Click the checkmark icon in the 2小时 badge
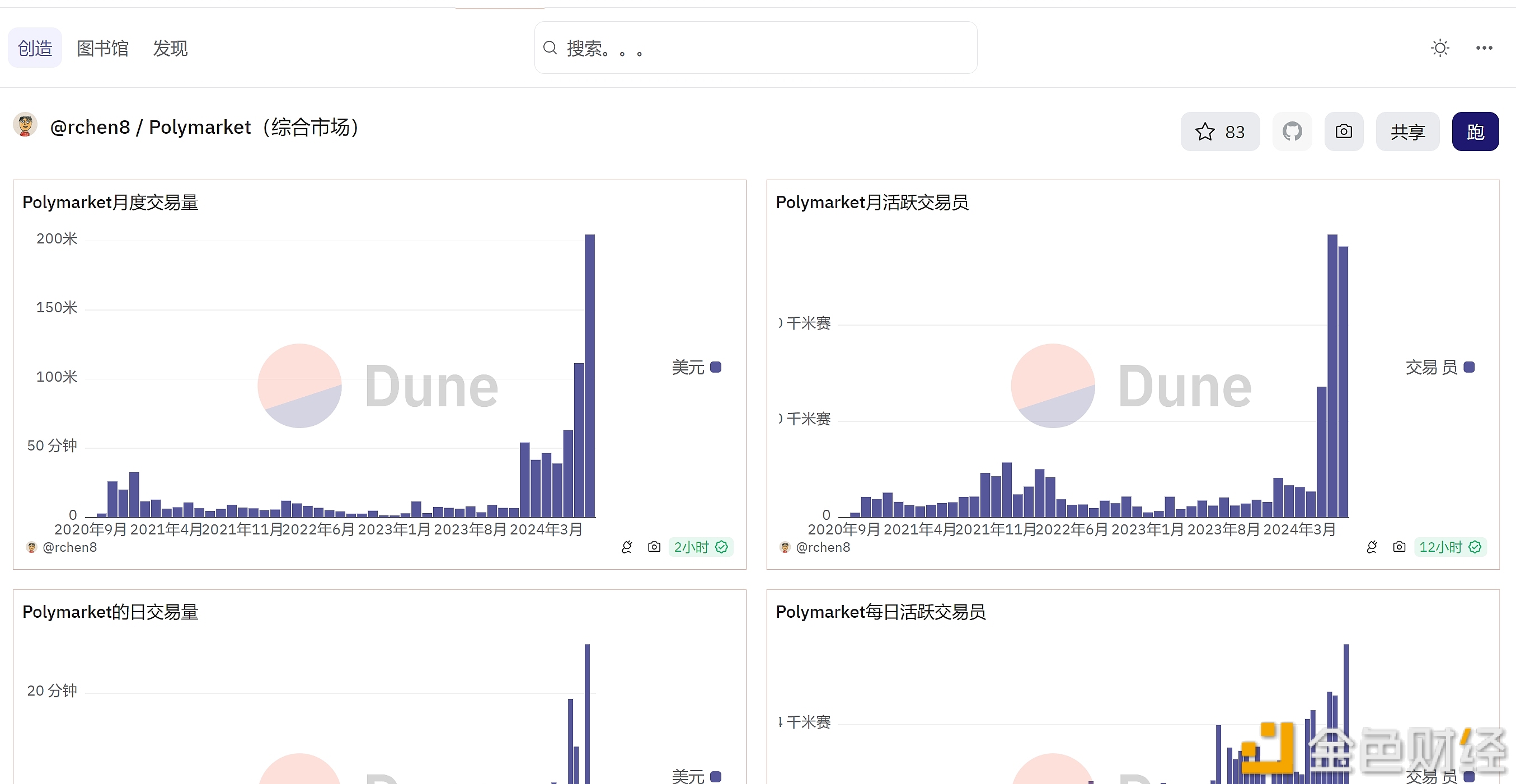The height and width of the screenshot is (784, 1516). point(721,547)
